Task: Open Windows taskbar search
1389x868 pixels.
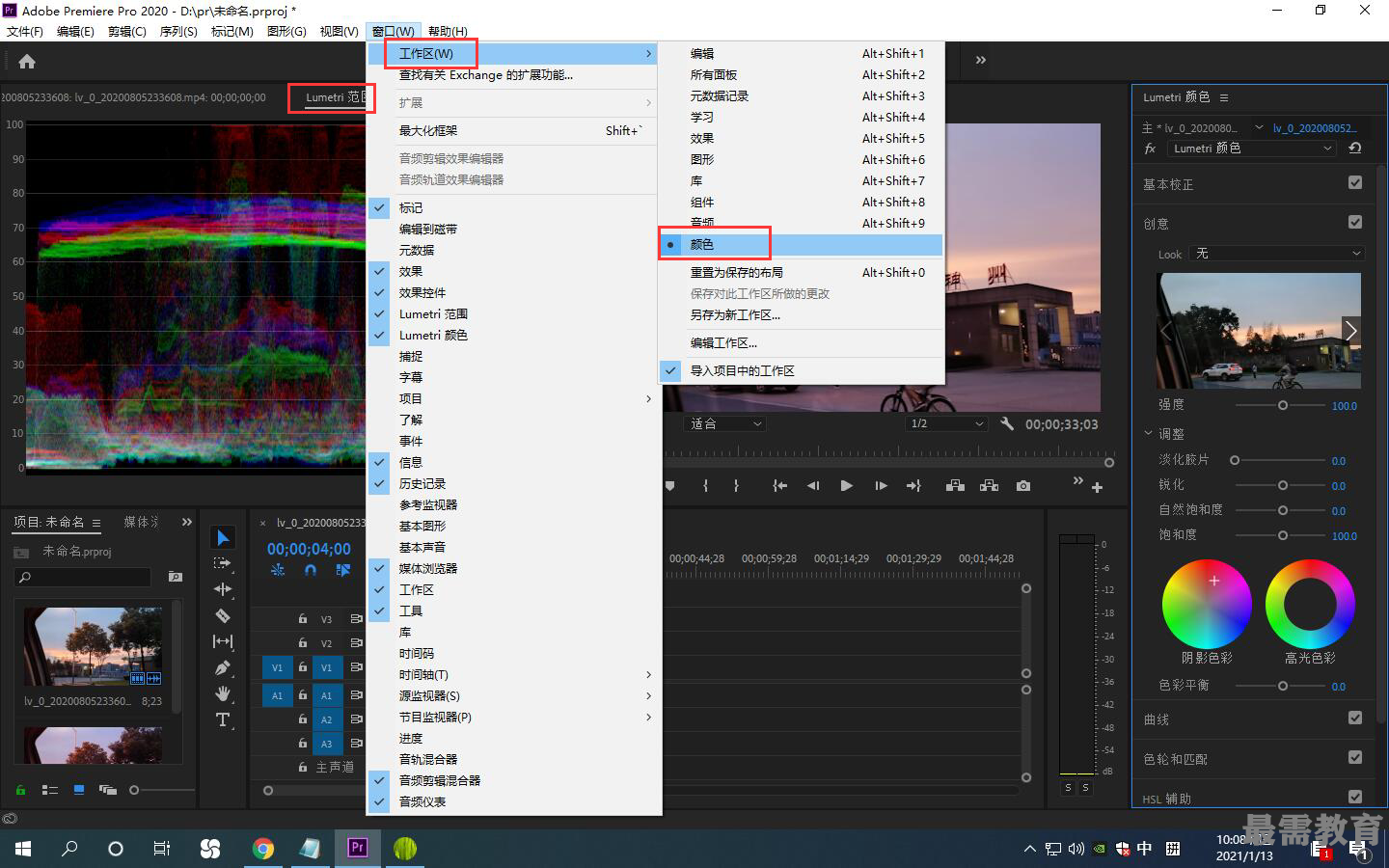Action: point(69,849)
